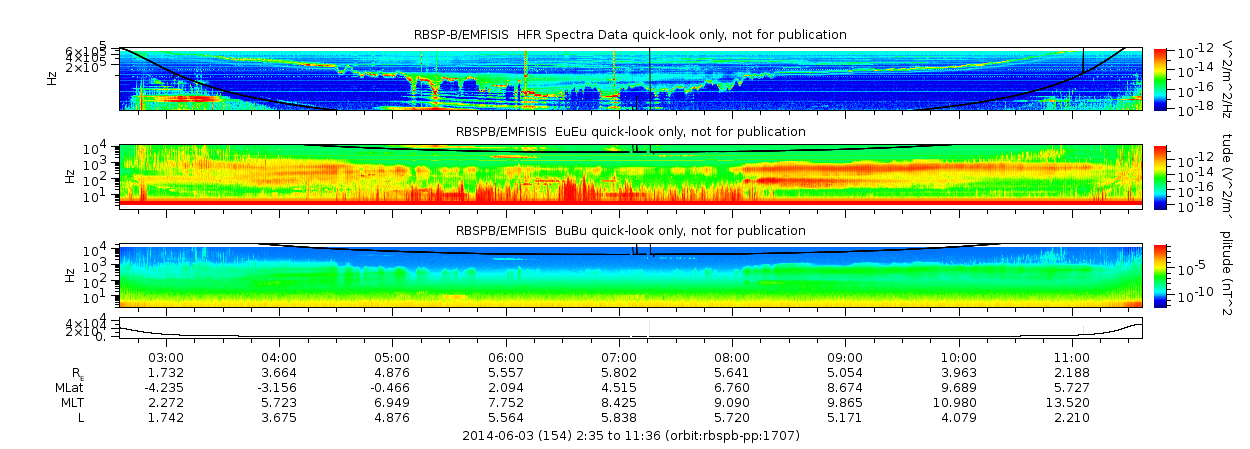Viewport: 1250px width, 449px height.
Task: Click the 03:00 time axis label
Action: [x=165, y=357]
